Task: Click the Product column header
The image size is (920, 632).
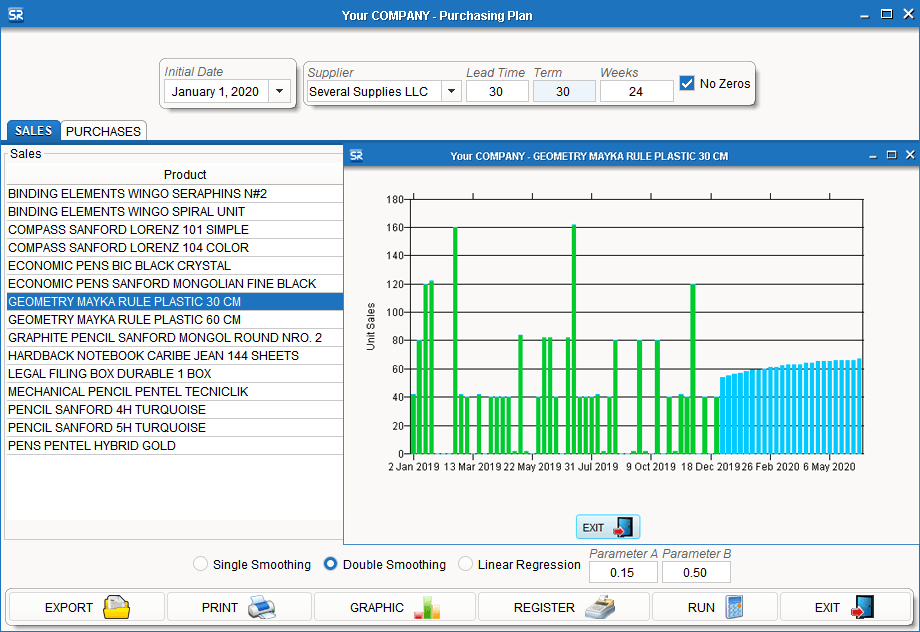Action: pos(174,174)
